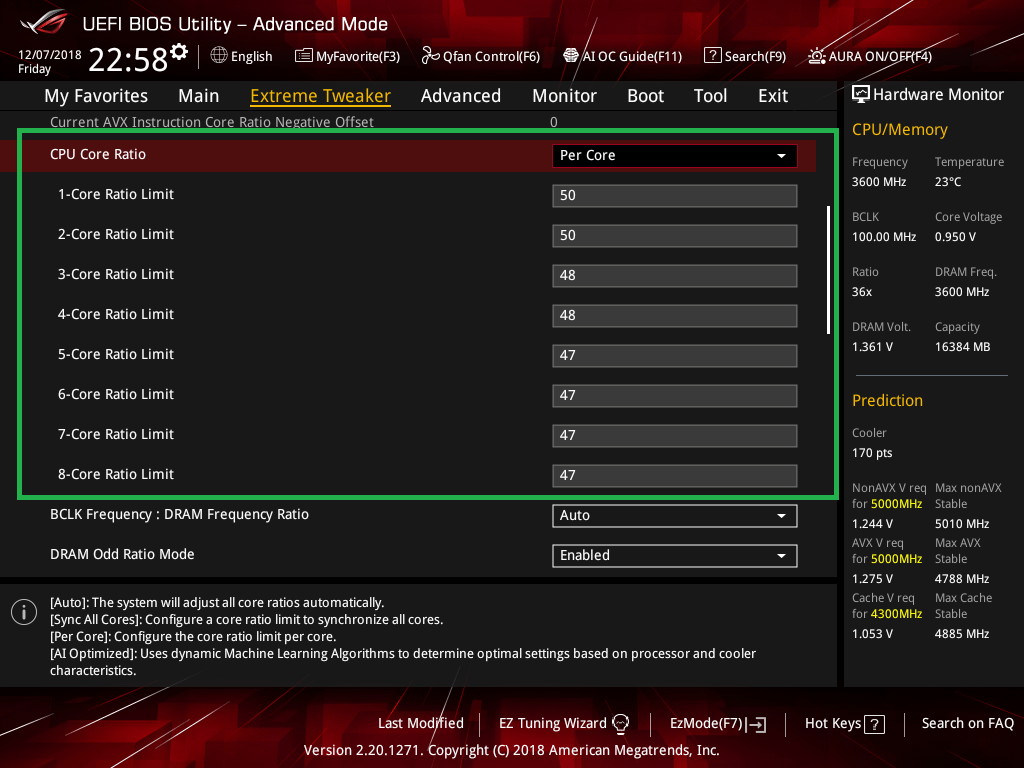Open Qfan Control(F6)

click(481, 56)
